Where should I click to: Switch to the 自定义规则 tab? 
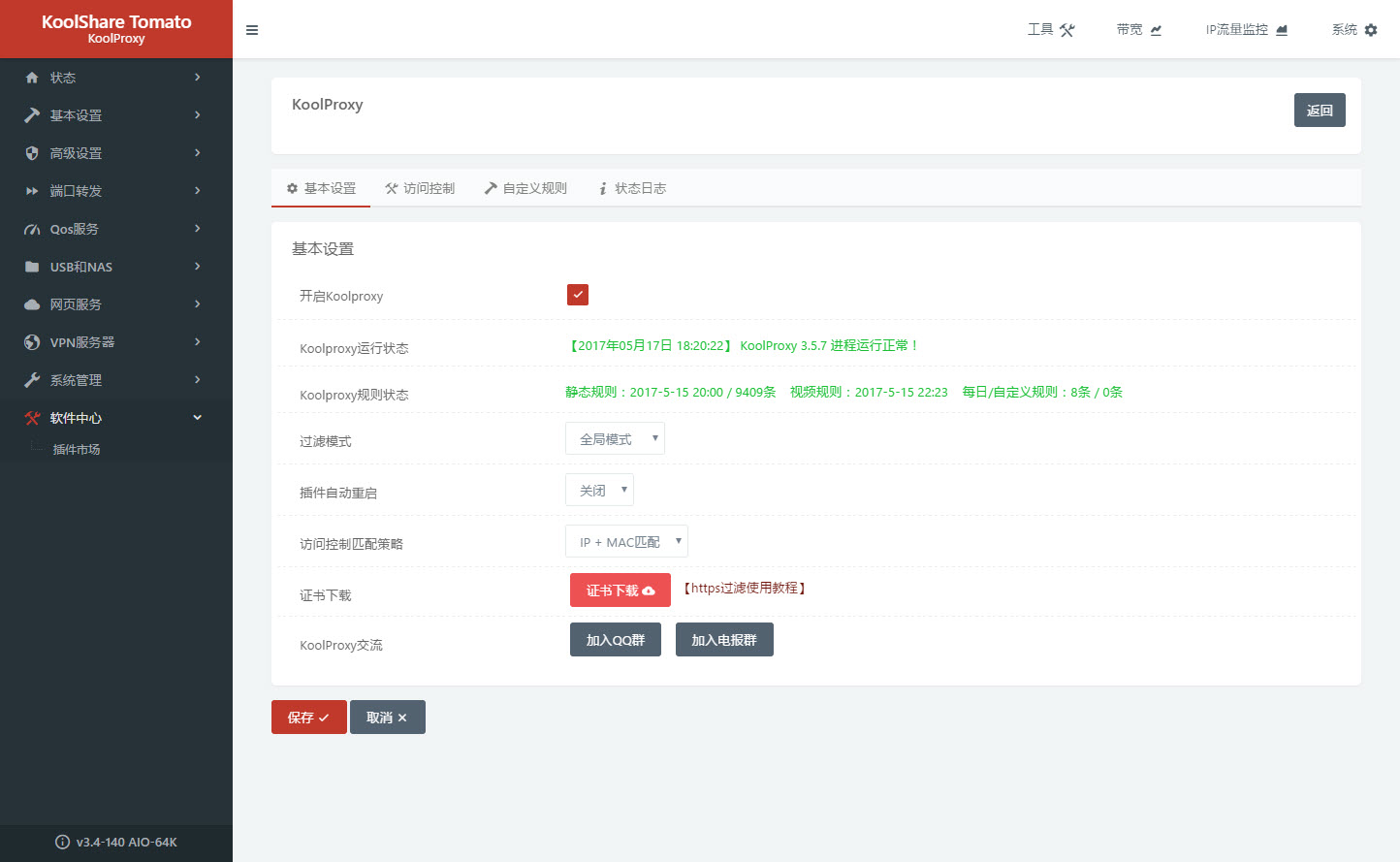click(525, 188)
